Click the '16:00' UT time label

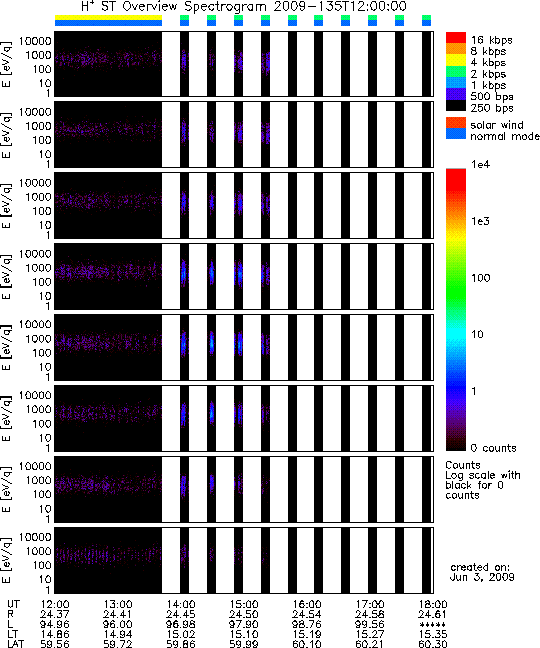pos(307,605)
